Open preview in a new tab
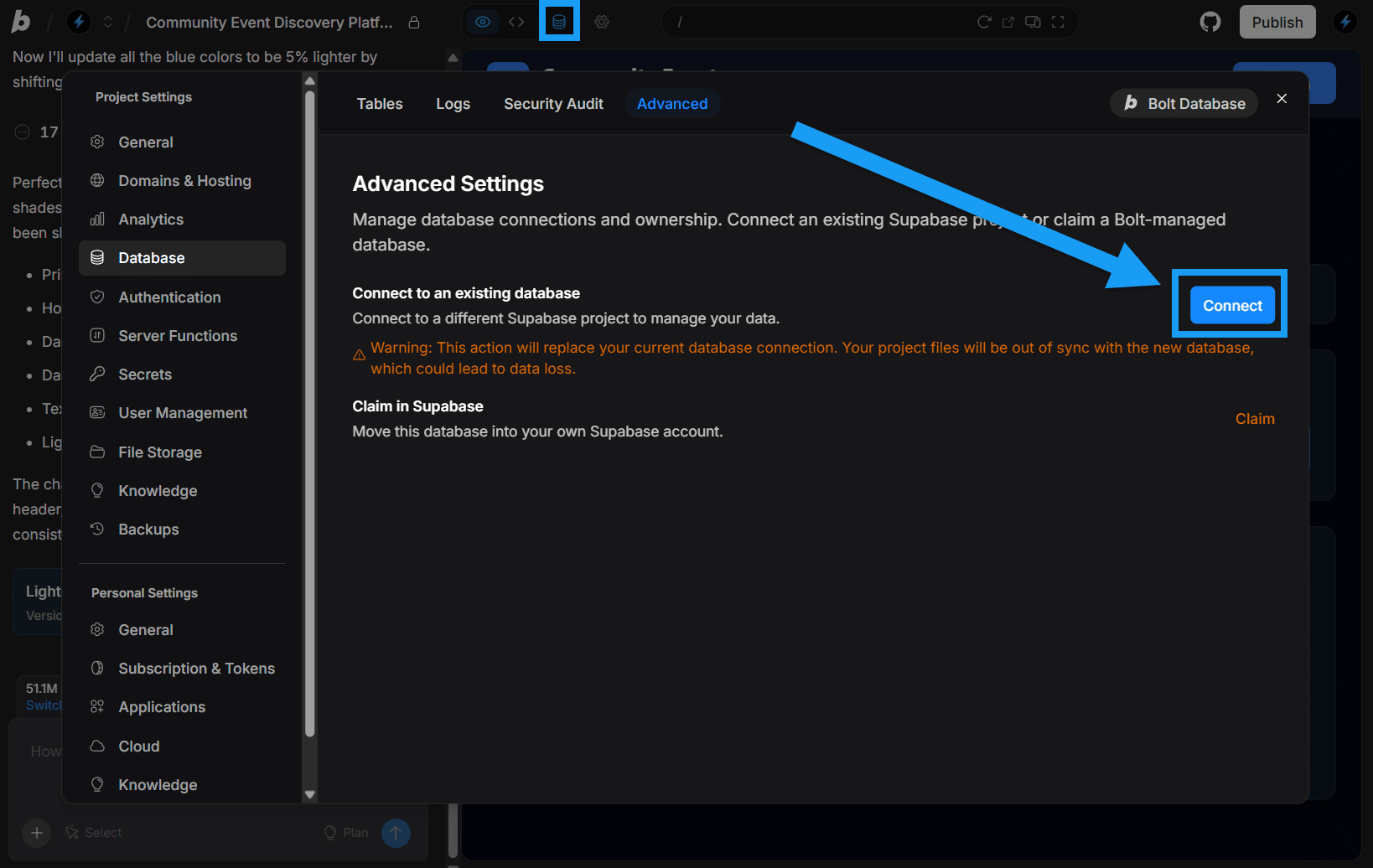 [x=1008, y=22]
